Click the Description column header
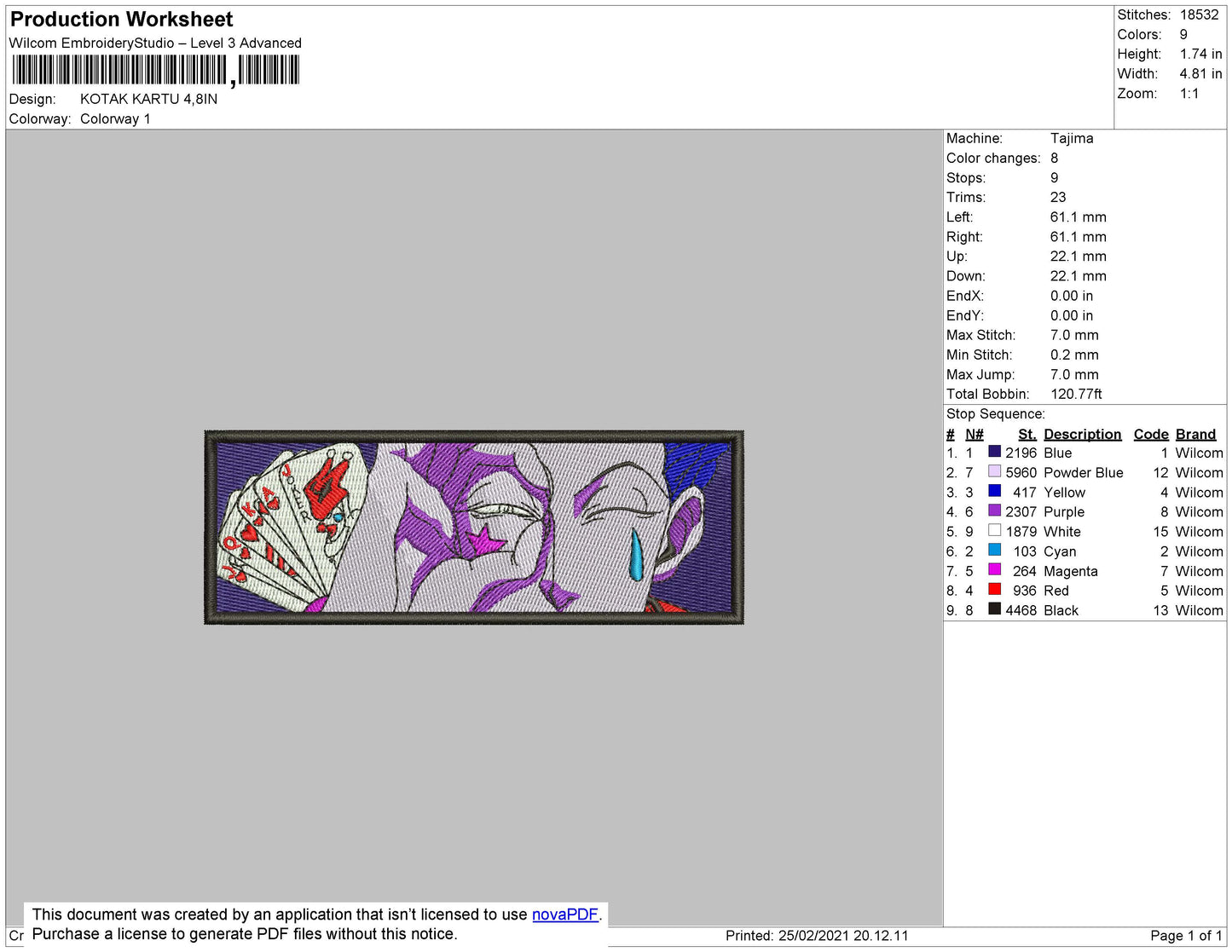 coord(1082,434)
